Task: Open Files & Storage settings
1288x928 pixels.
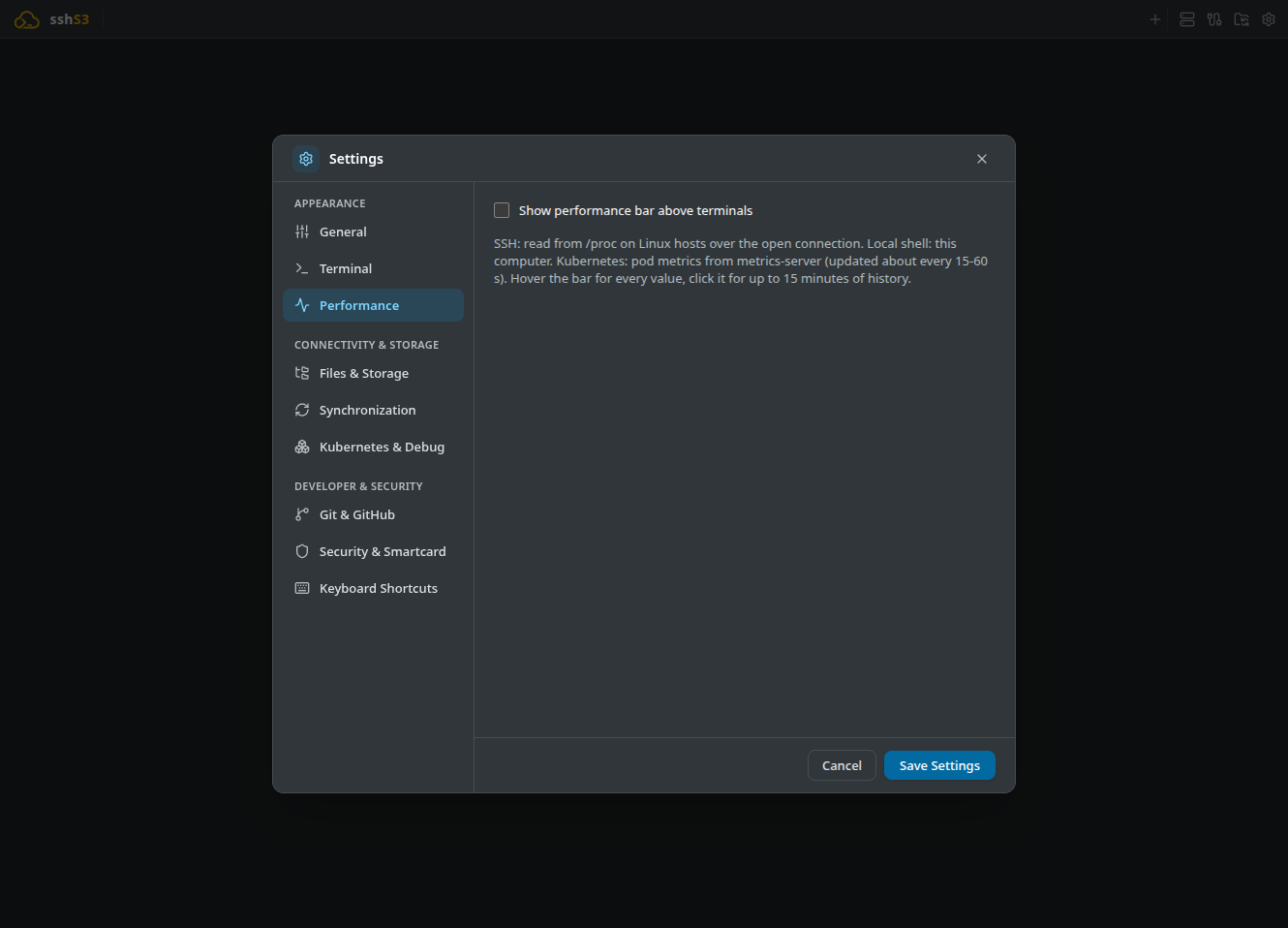Action: 373,373
